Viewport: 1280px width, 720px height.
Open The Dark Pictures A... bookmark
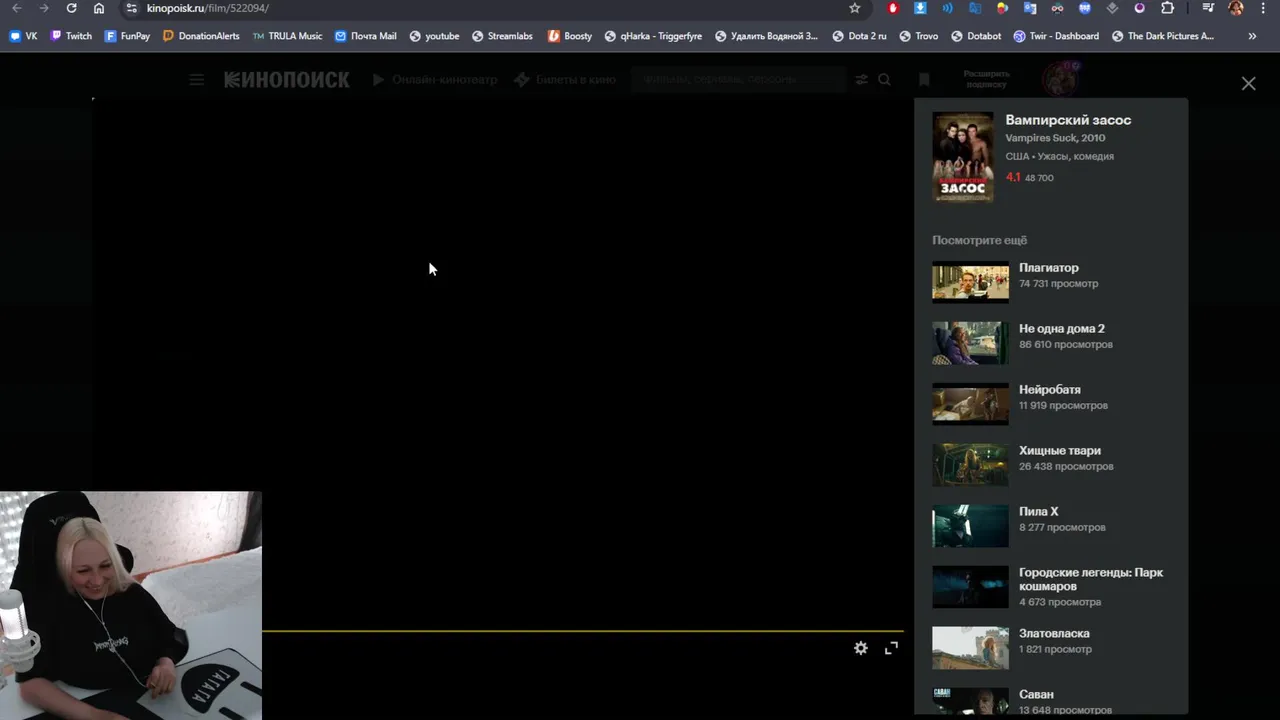1163,36
